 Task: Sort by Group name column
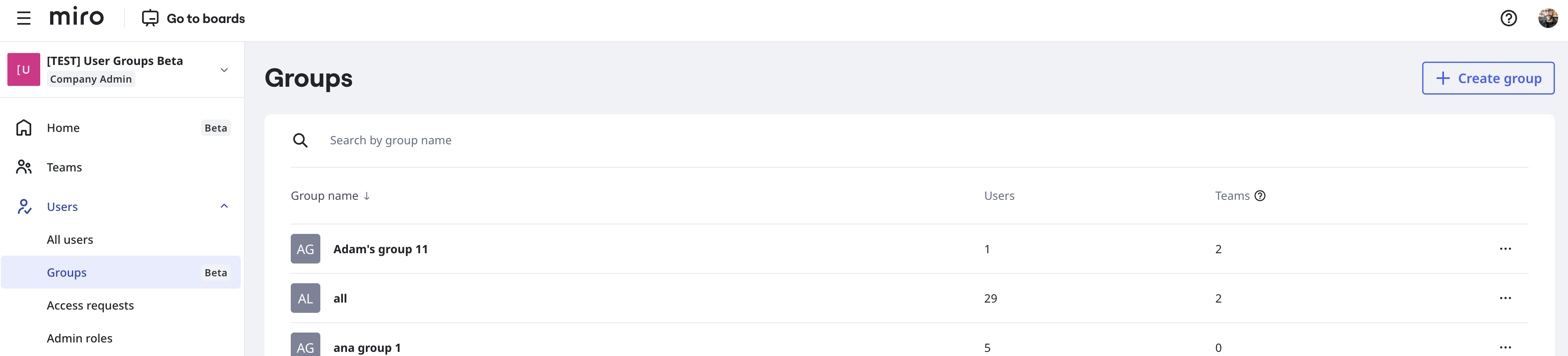point(330,196)
